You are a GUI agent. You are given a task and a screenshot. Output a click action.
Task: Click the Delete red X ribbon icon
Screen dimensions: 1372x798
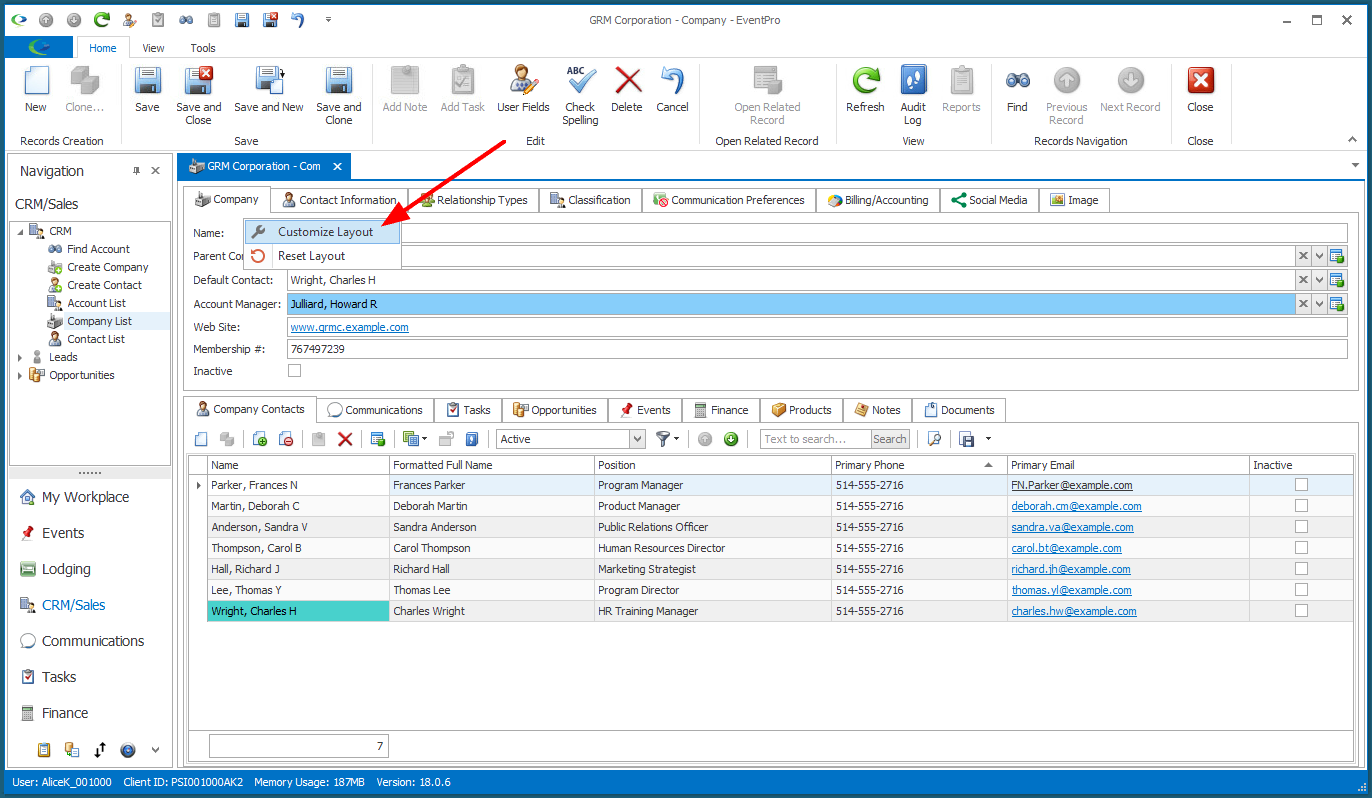pyautogui.click(x=627, y=81)
